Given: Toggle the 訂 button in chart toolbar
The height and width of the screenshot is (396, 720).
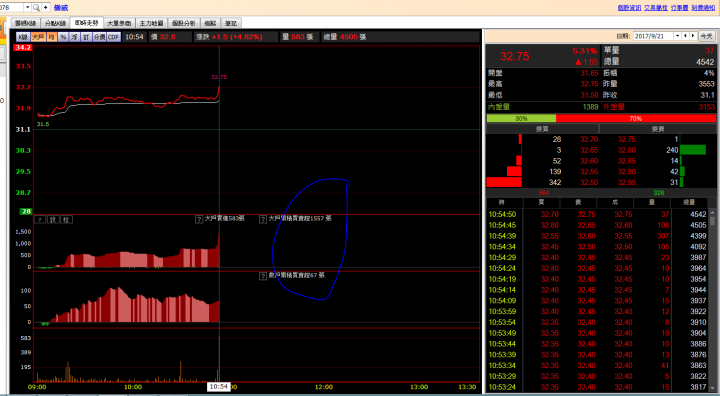Looking at the screenshot, I should [86, 37].
